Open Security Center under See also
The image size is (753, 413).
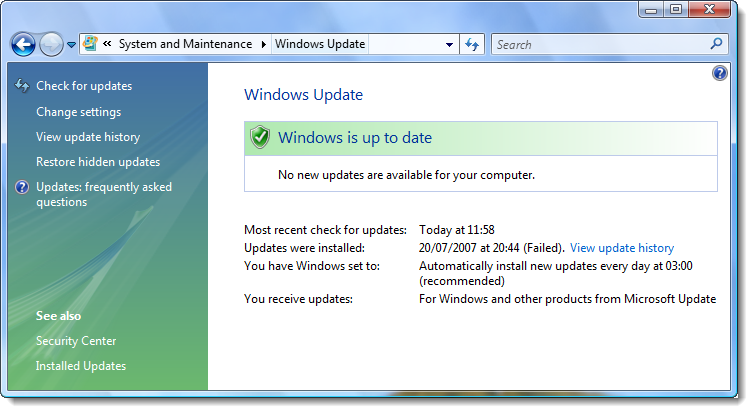(x=76, y=341)
